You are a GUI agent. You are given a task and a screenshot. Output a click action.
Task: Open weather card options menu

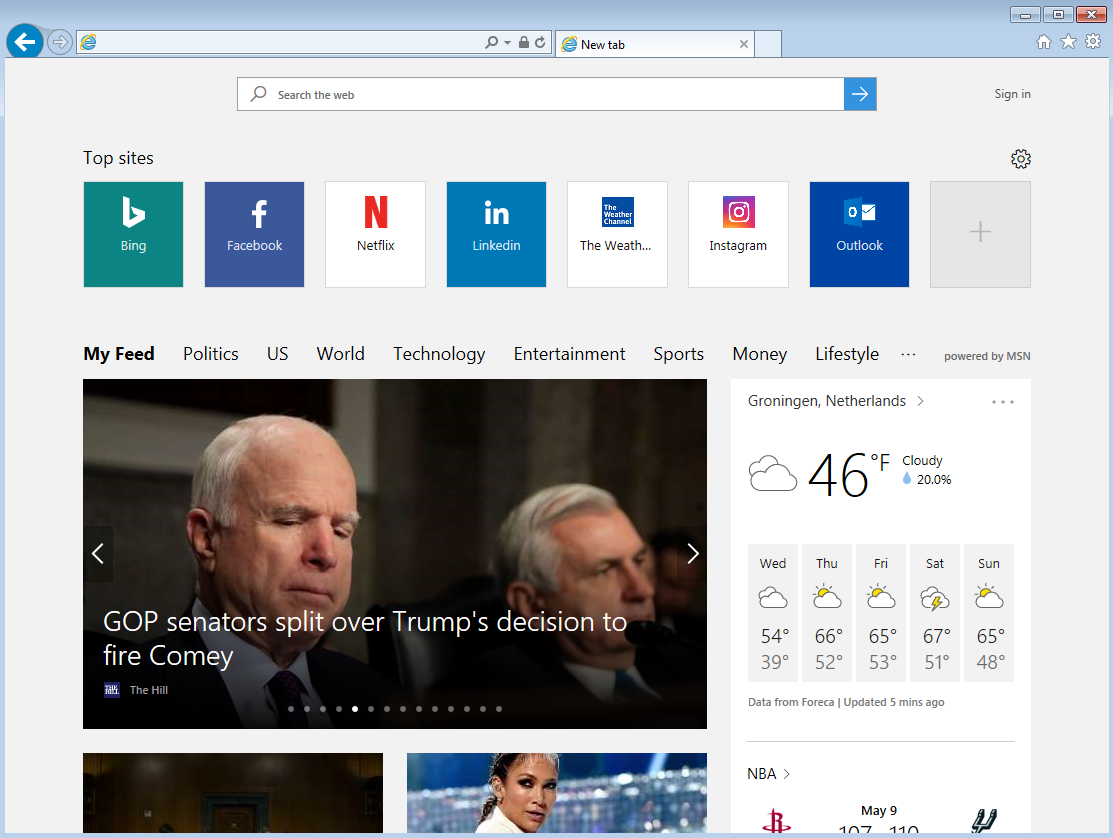click(x=1002, y=402)
